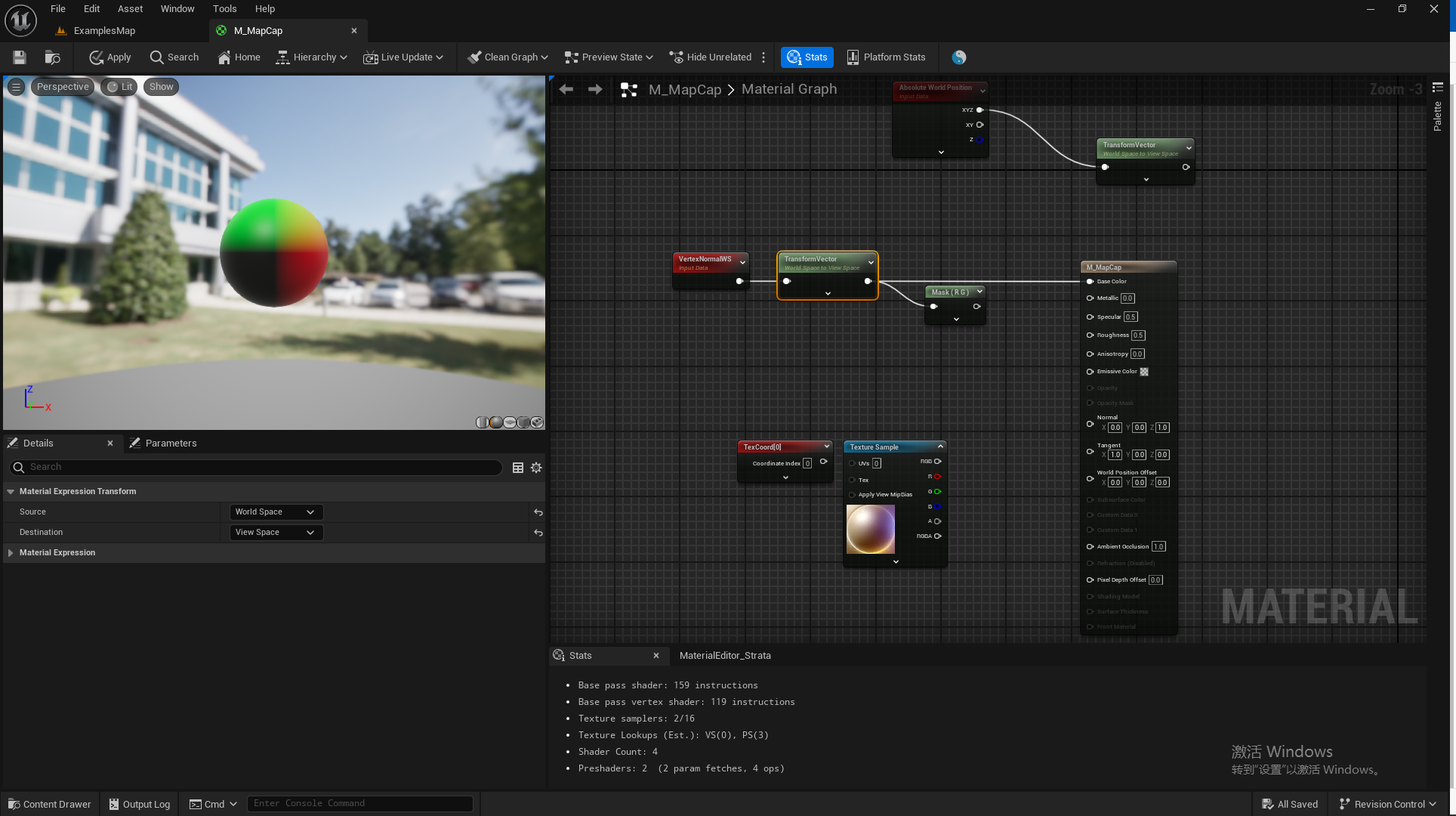Click the Emissive Color swatch
The height and width of the screenshot is (816, 1456).
pos(1144,372)
